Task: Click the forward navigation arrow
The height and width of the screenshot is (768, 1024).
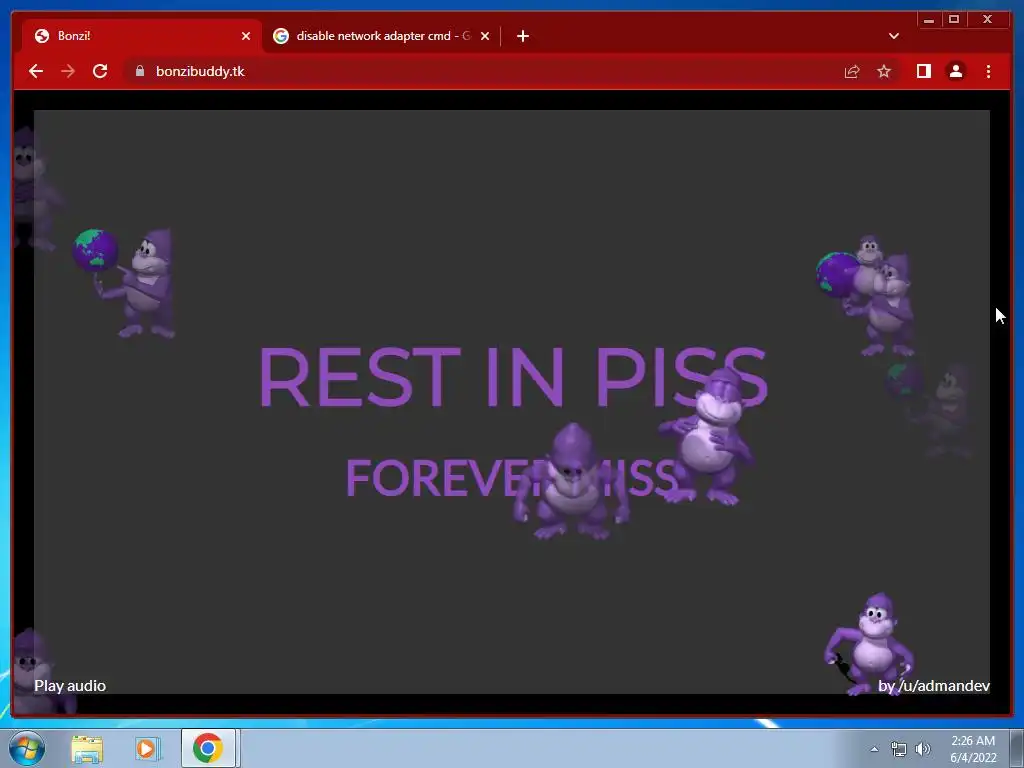Action: click(68, 71)
